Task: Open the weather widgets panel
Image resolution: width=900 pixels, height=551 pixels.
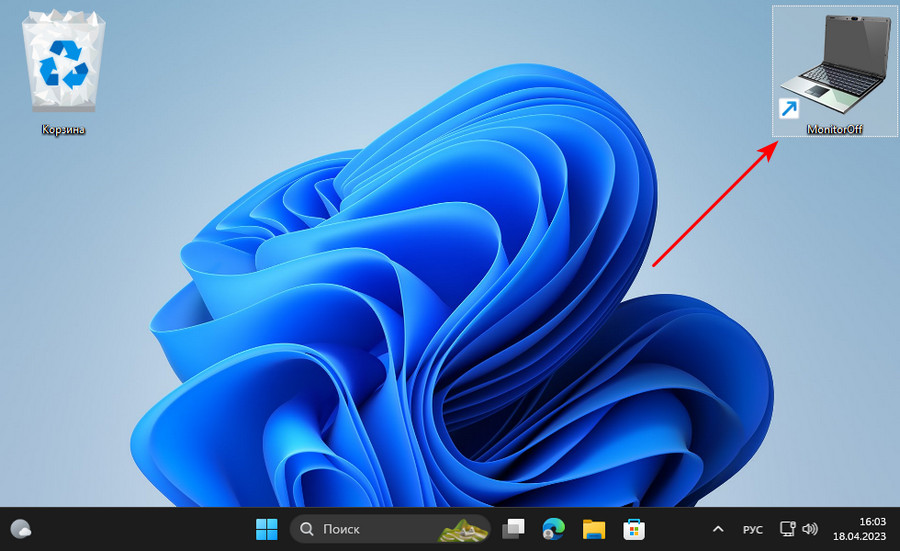Action: [22, 528]
